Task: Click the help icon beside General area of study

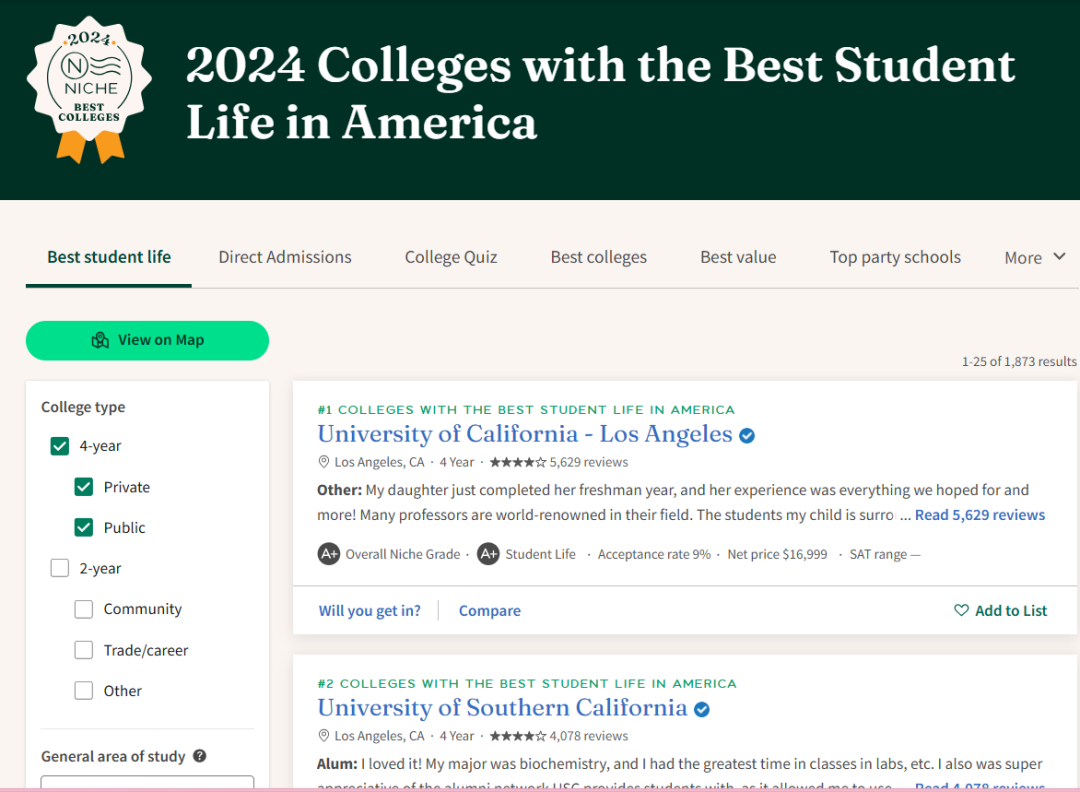Action: point(200,755)
